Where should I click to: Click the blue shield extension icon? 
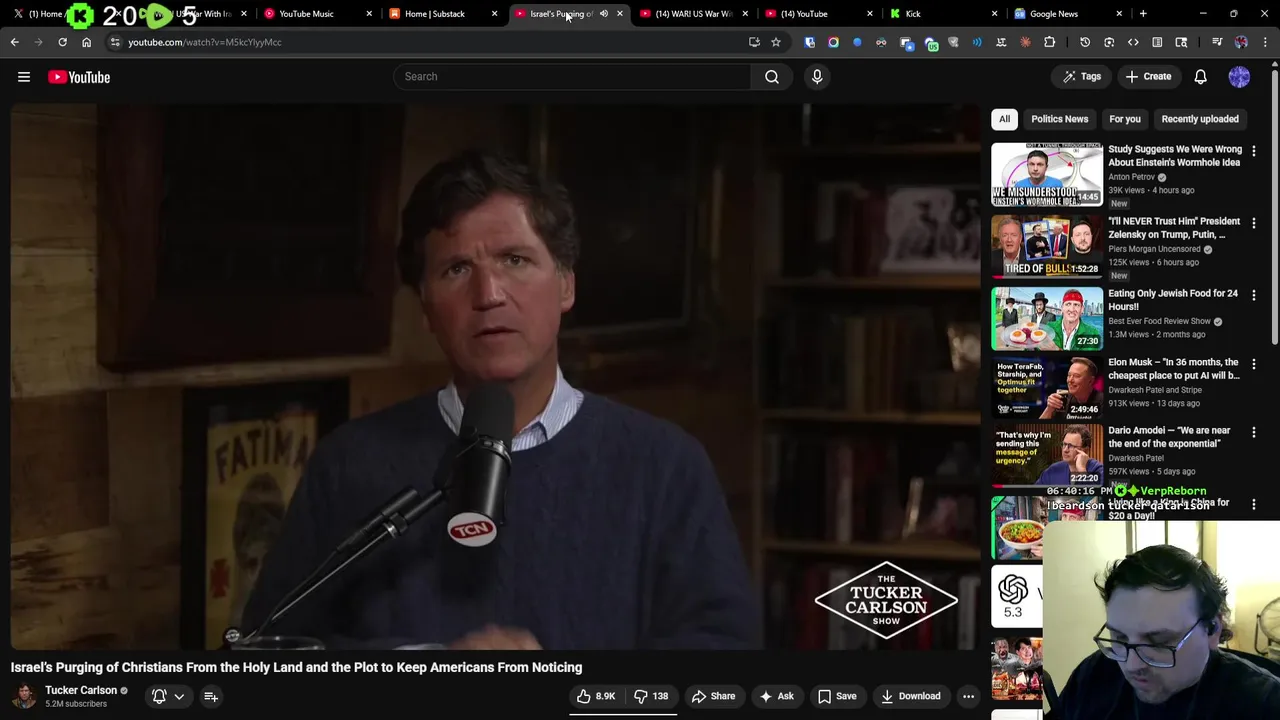[809, 42]
